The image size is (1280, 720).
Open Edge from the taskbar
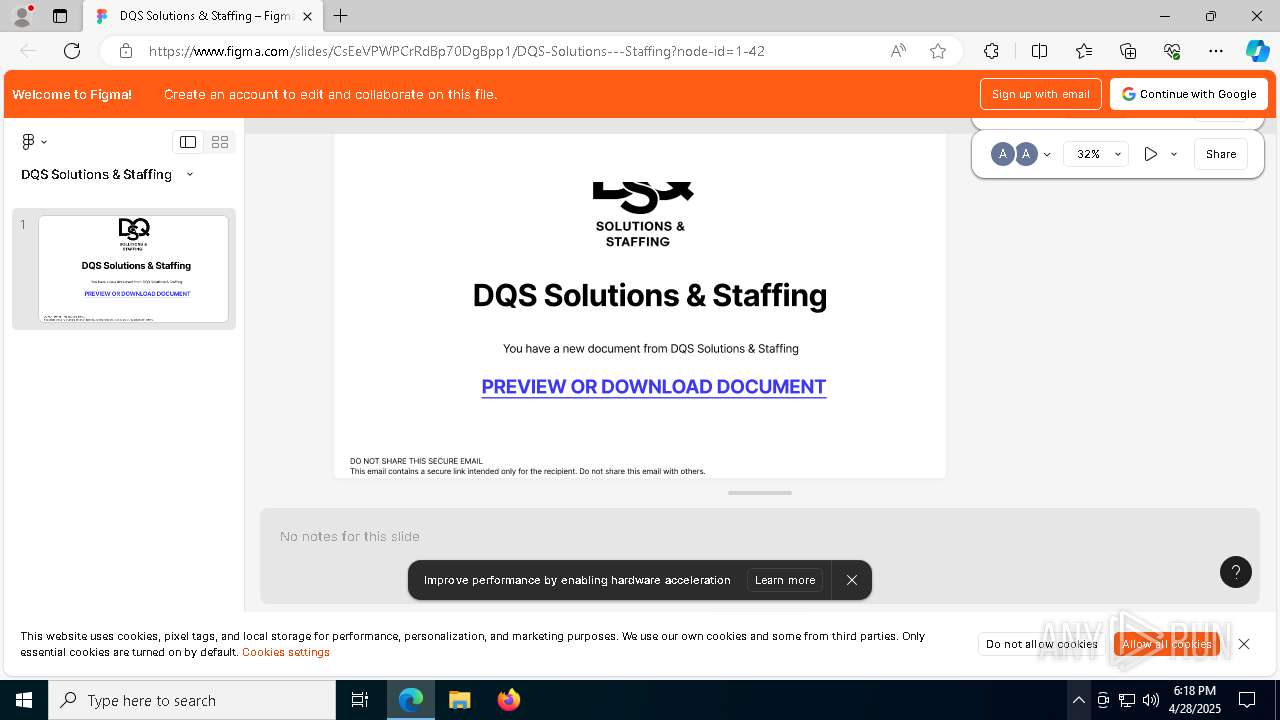[411, 700]
